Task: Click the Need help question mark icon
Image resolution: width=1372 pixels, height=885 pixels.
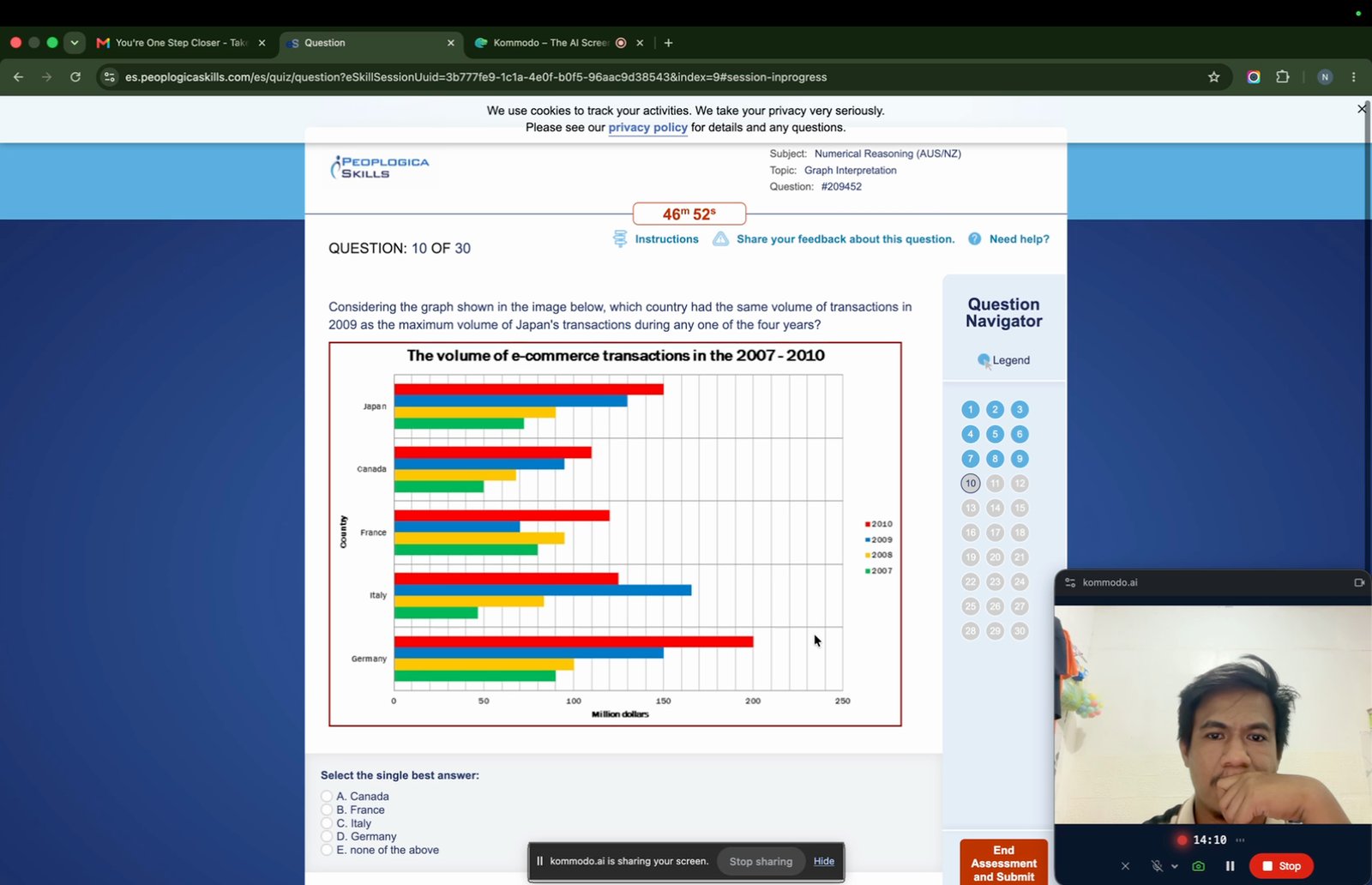Action: 974,238
